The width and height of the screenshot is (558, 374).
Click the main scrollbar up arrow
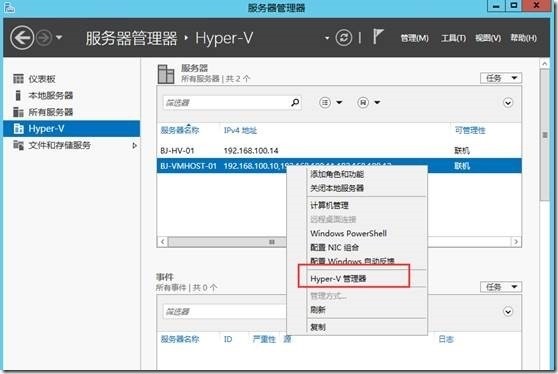coord(544,64)
